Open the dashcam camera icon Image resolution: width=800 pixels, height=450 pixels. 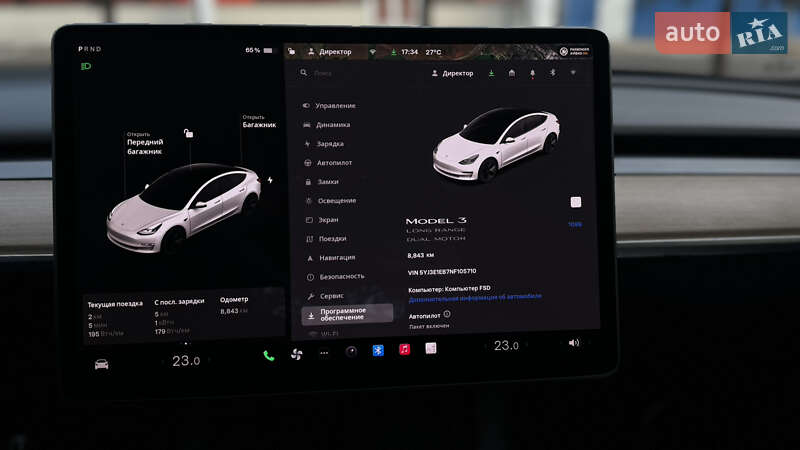(351, 351)
